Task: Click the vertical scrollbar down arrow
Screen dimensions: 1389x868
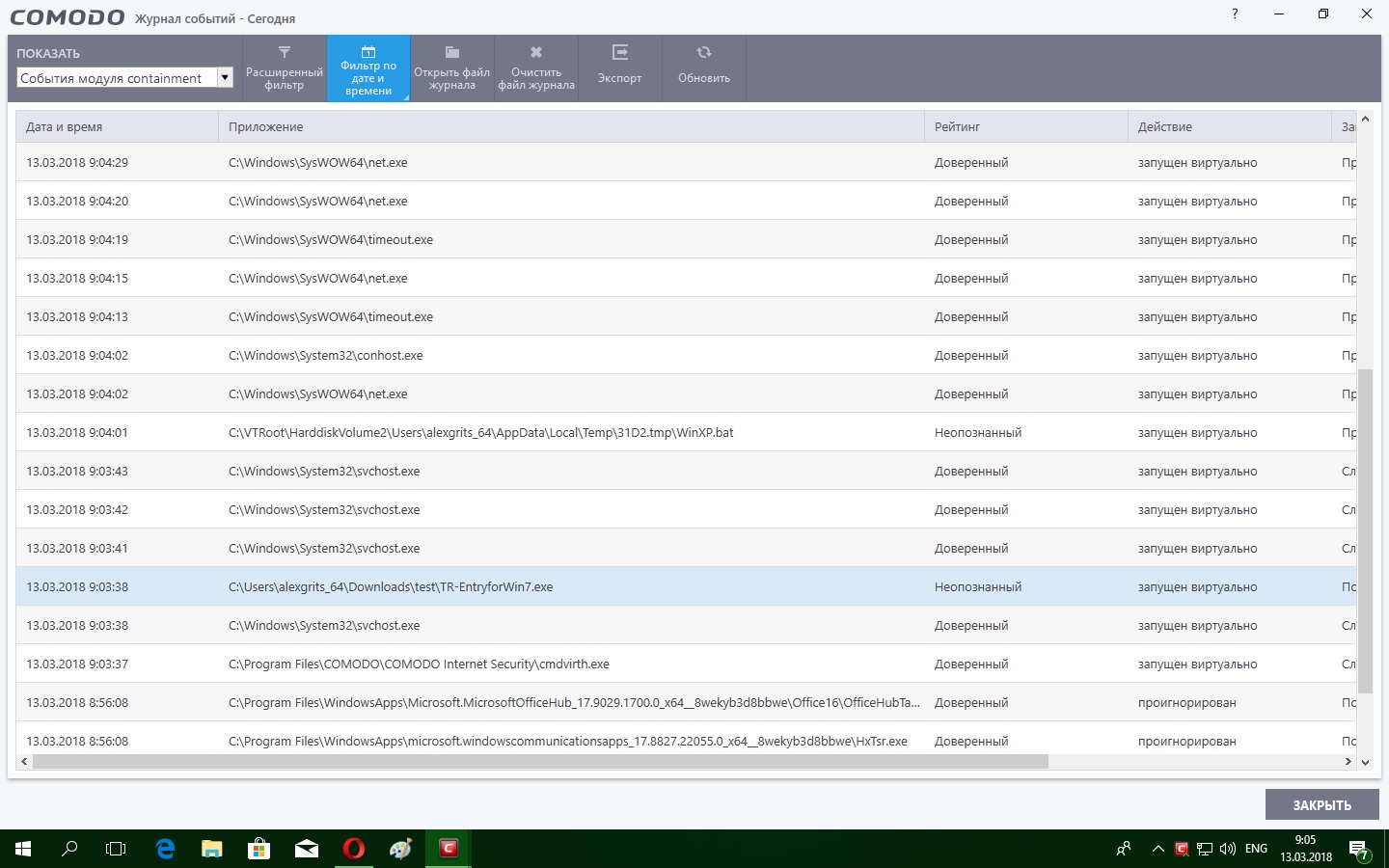Action: tap(1365, 762)
